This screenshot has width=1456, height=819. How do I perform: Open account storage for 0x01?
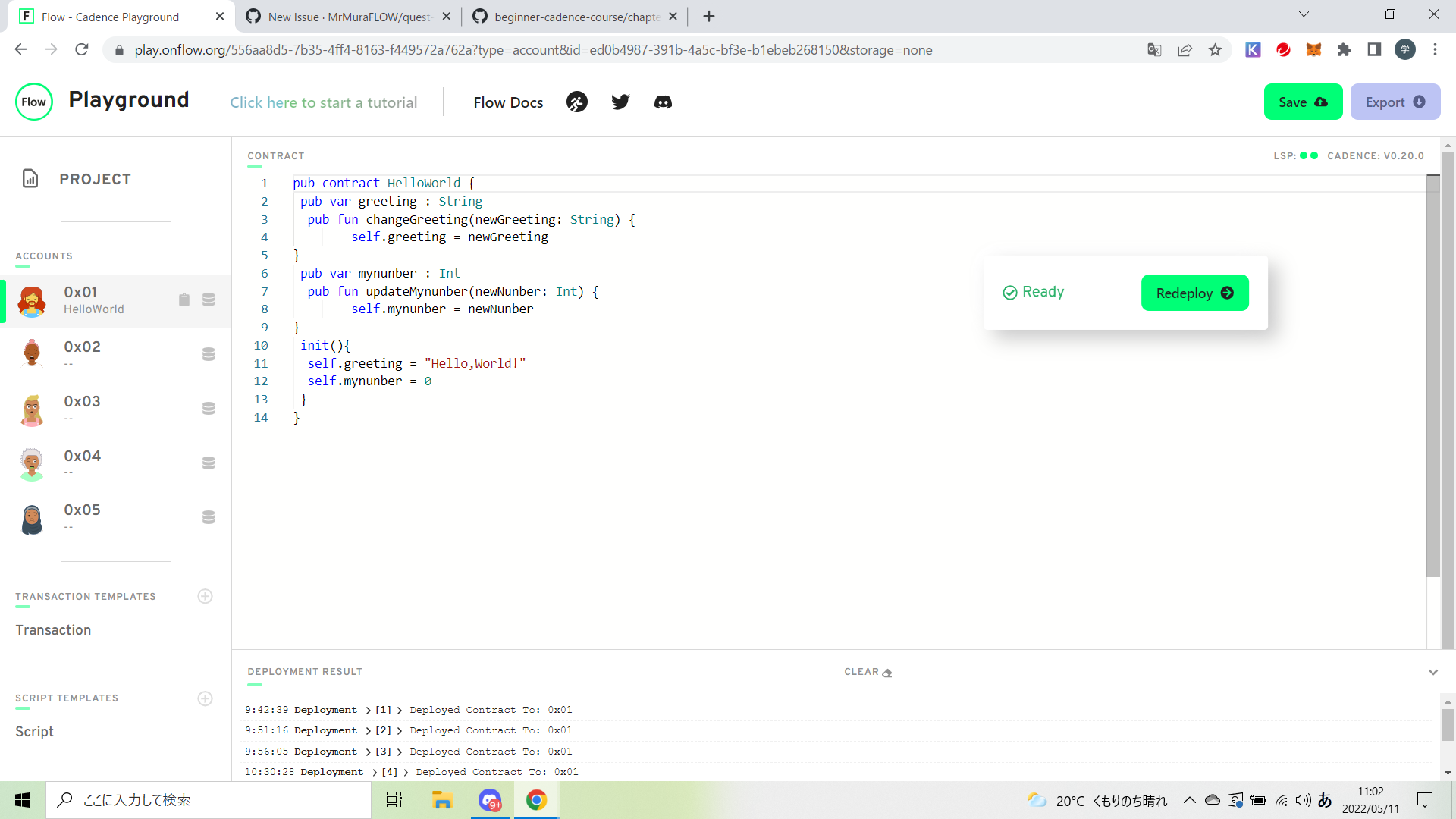click(x=208, y=299)
